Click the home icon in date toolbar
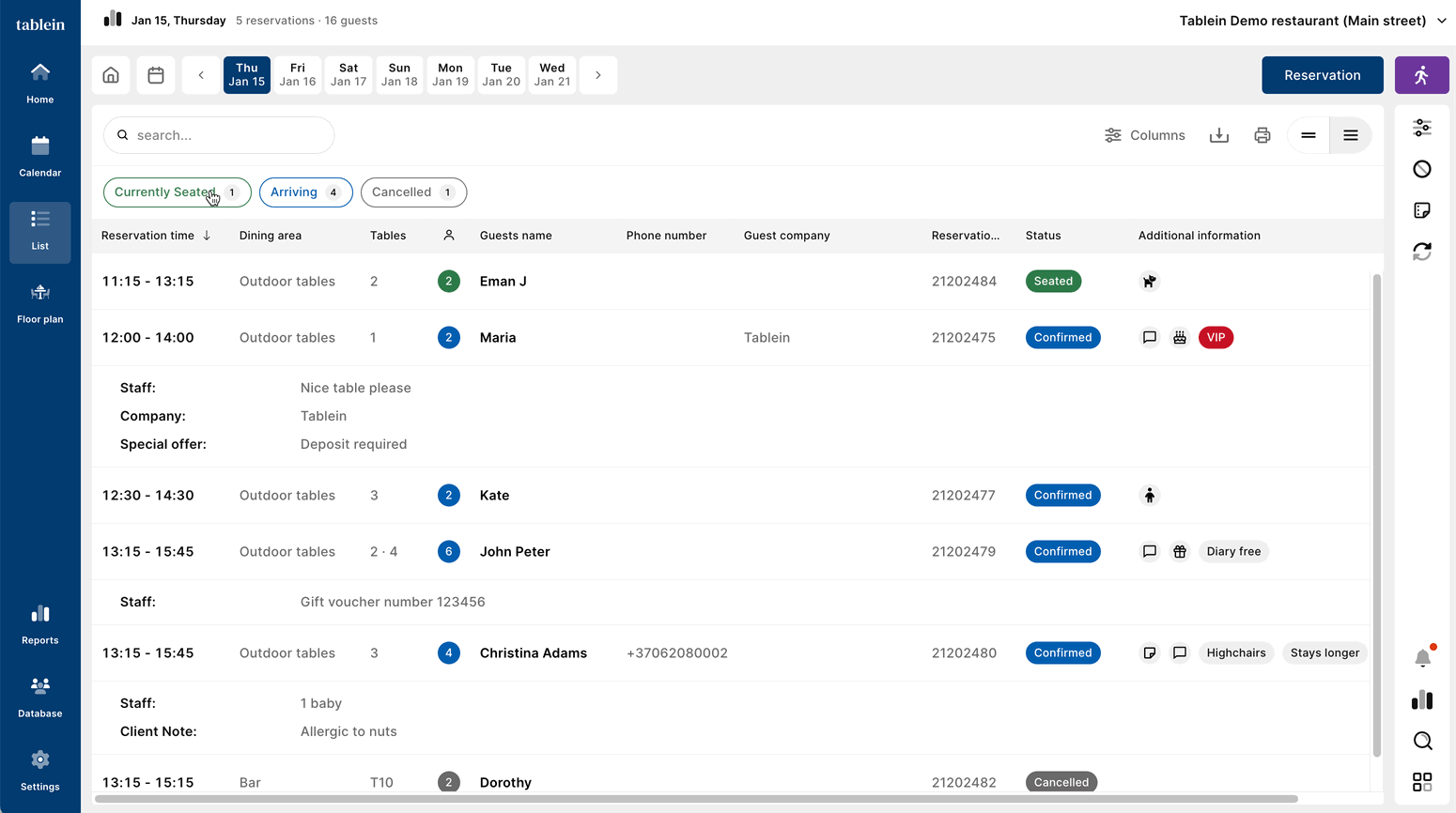1456x813 pixels. (x=111, y=75)
